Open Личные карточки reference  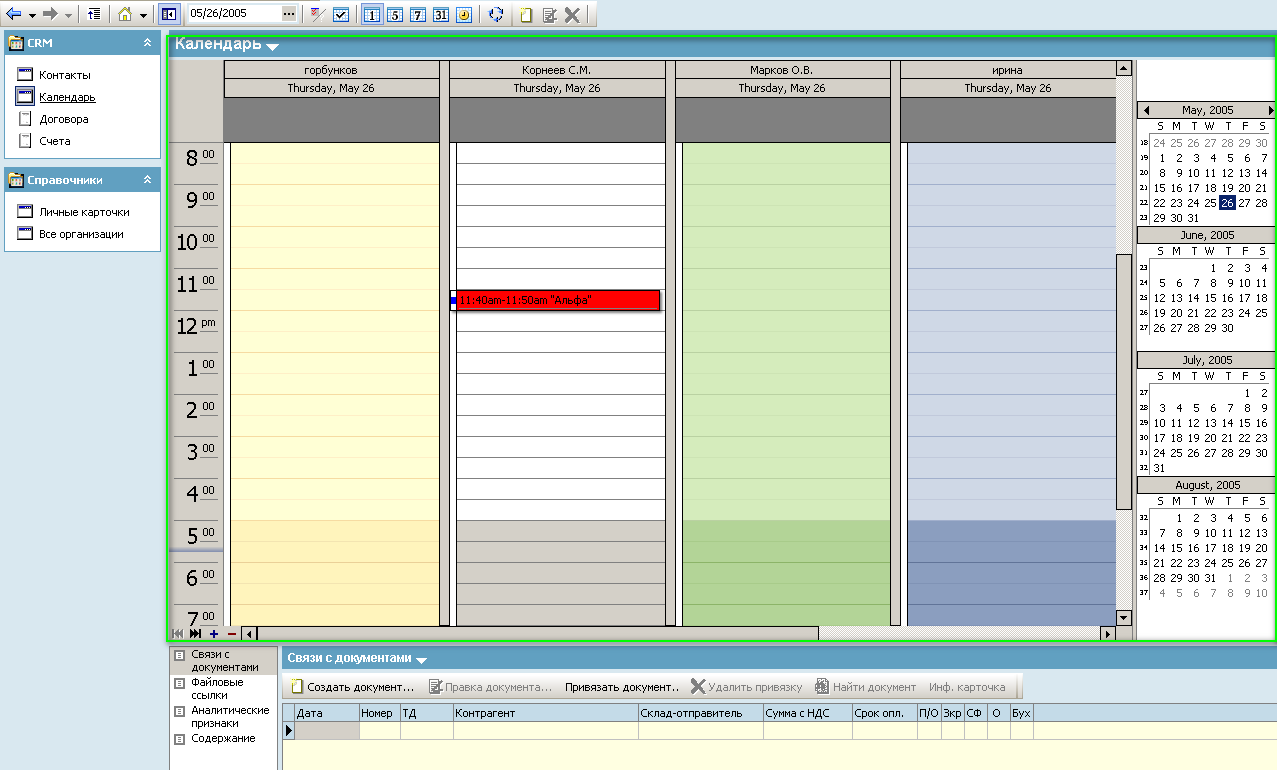[84, 212]
